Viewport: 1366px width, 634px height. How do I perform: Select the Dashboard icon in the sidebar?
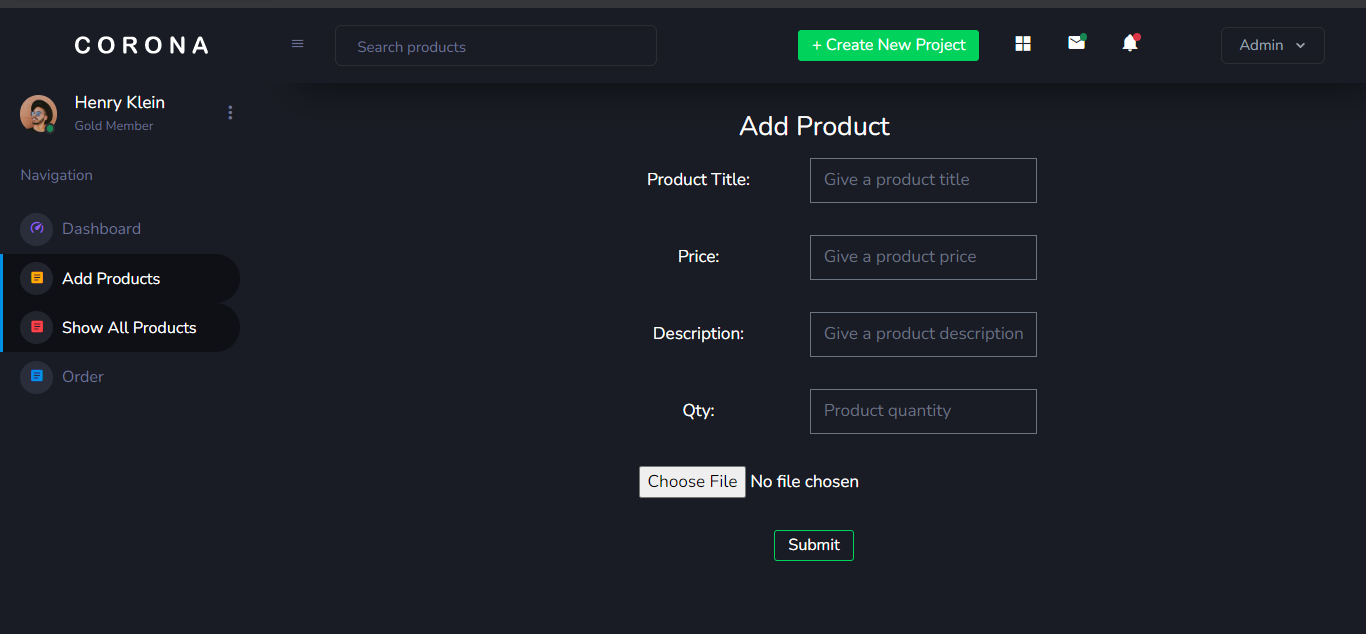pyautogui.click(x=36, y=229)
